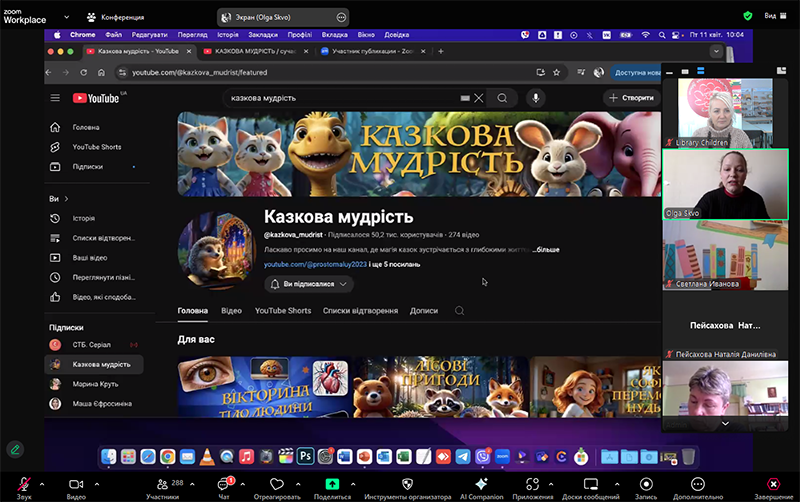Click the YouTube logo
This screenshot has height=502, width=800.
coord(96,98)
